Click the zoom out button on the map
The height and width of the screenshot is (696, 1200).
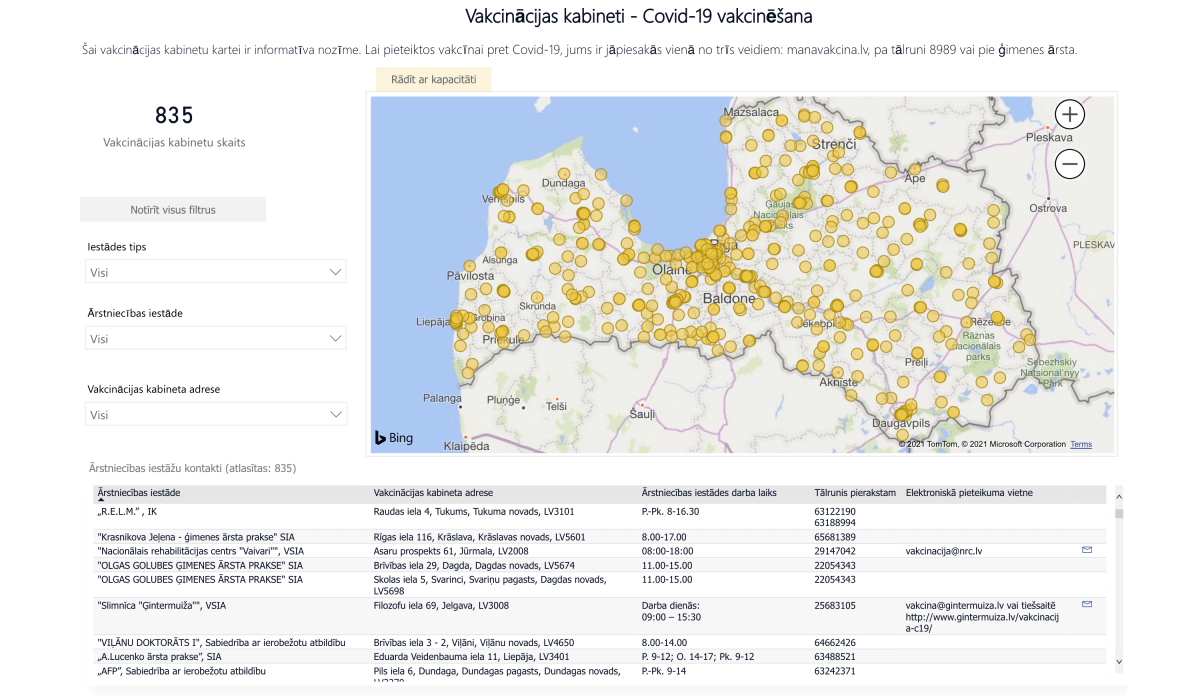click(1069, 163)
